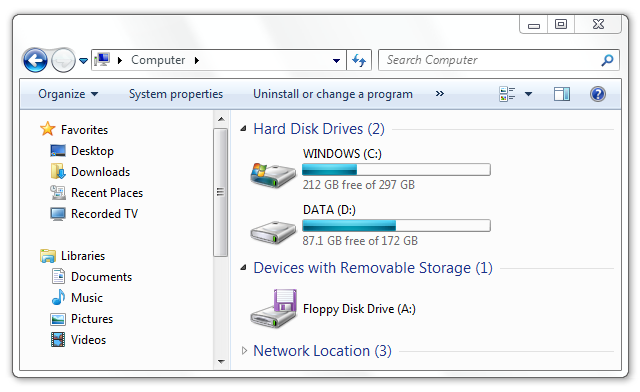Click the DATA (D:) usage bar

point(396,225)
